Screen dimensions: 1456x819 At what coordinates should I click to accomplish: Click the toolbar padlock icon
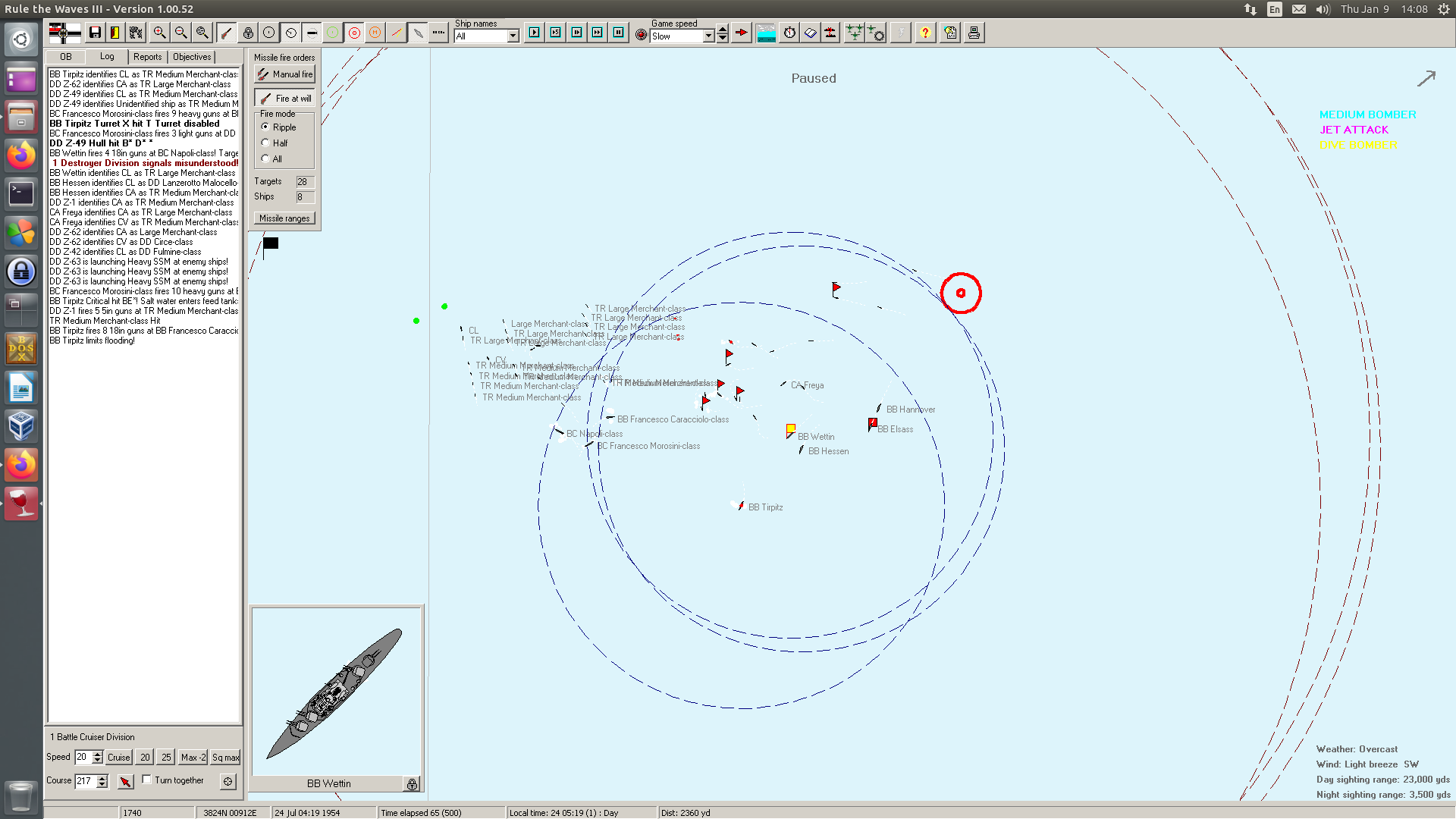[248, 33]
